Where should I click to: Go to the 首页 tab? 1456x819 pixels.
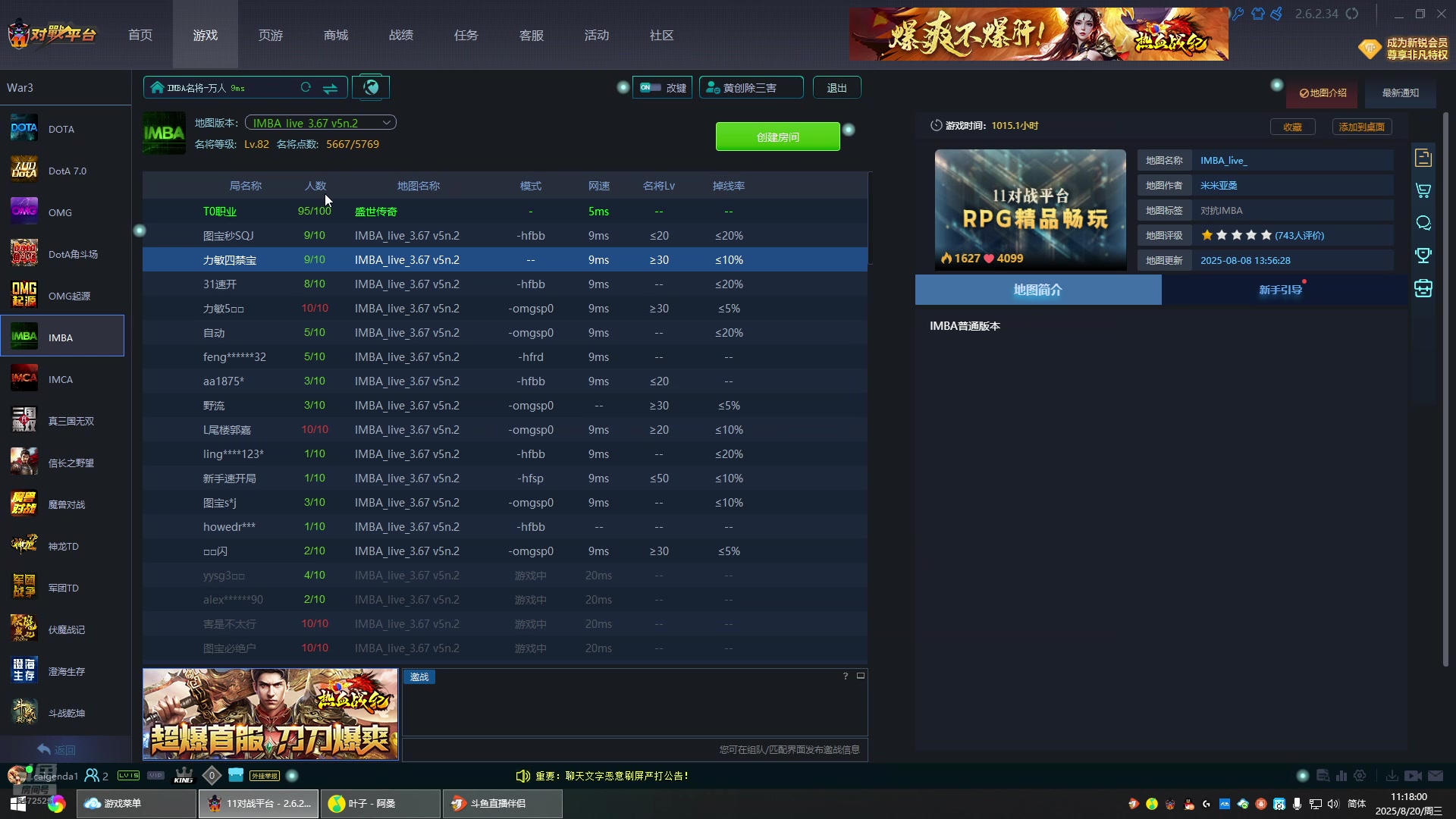[x=140, y=35]
